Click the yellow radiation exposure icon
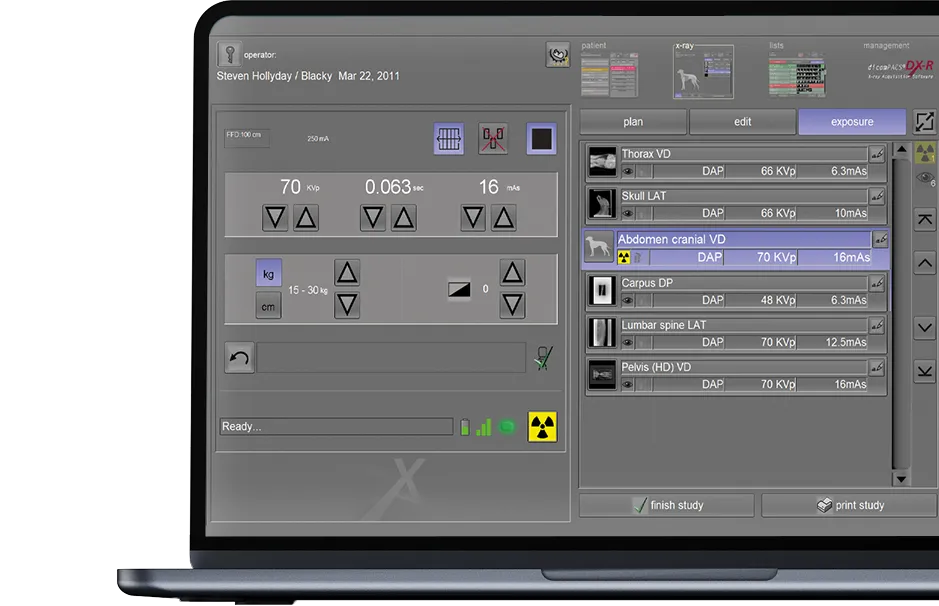 click(x=542, y=427)
